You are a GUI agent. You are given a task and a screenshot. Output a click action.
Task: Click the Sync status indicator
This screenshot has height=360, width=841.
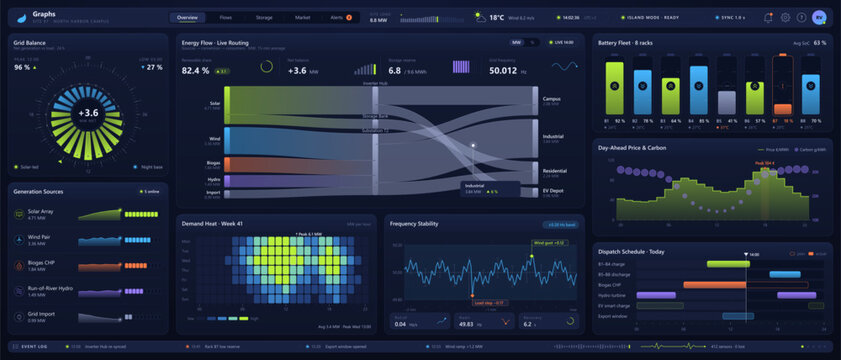pyautogui.click(x=731, y=18)
